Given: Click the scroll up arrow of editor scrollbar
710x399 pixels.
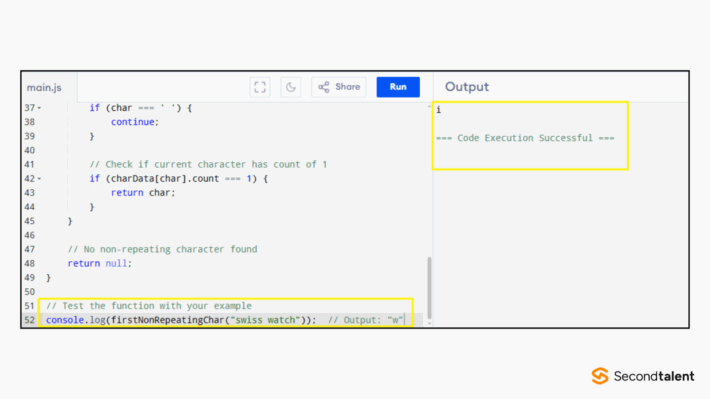Looking at the screenshot, I should coord(429,106).
